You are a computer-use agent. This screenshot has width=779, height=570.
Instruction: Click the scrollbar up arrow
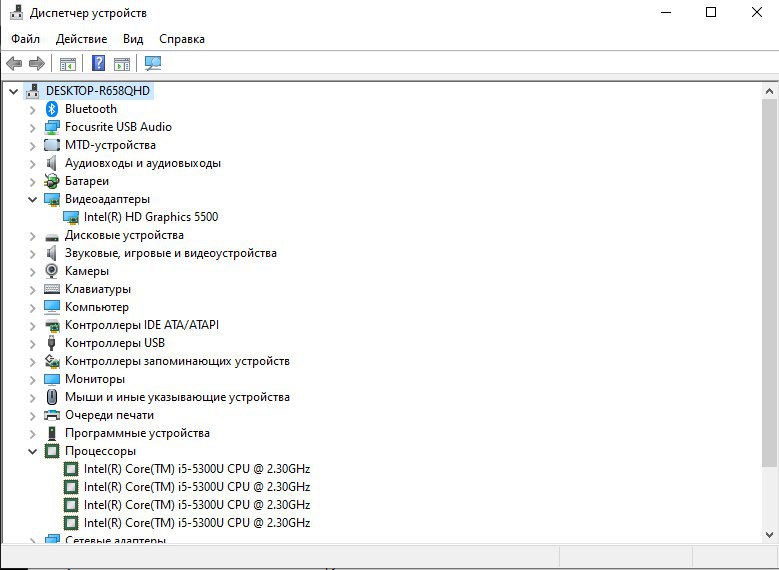point(769,91)
